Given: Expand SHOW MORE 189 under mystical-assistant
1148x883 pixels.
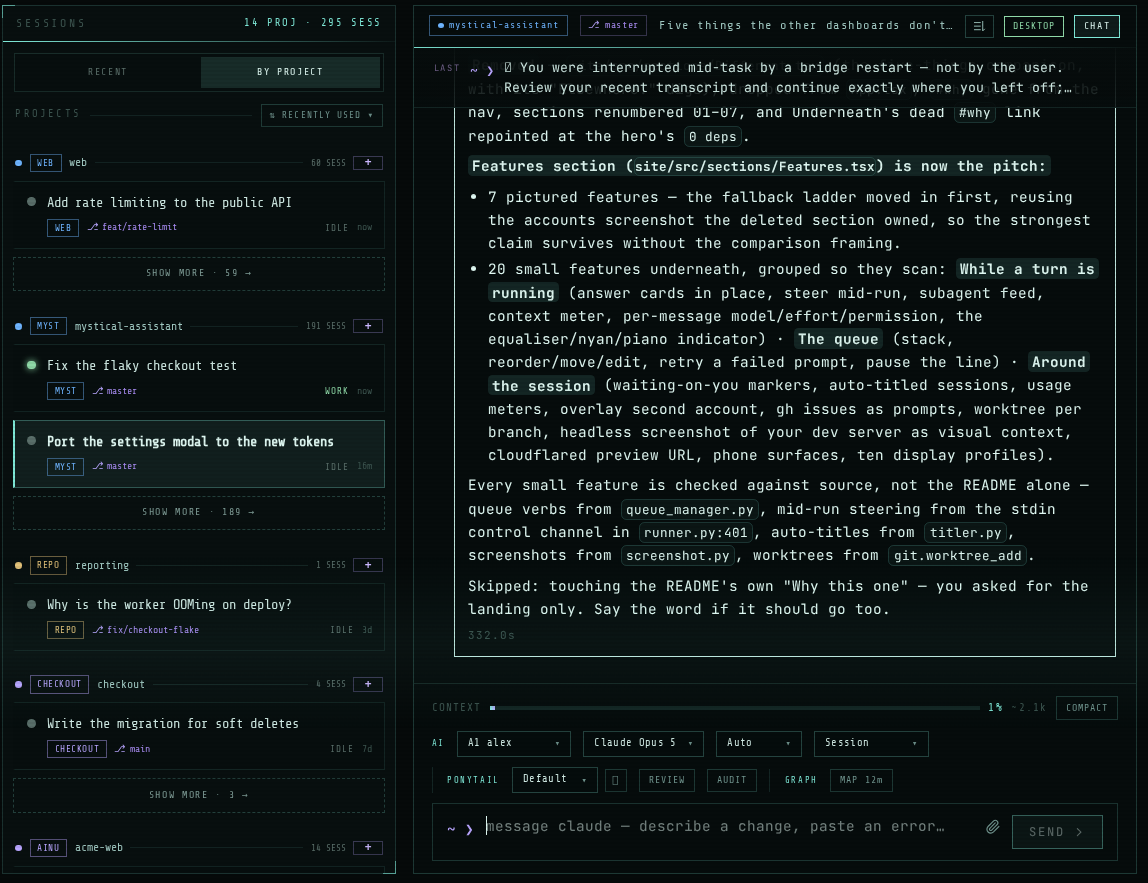Looking at the screenshot, I should [198, 513].
